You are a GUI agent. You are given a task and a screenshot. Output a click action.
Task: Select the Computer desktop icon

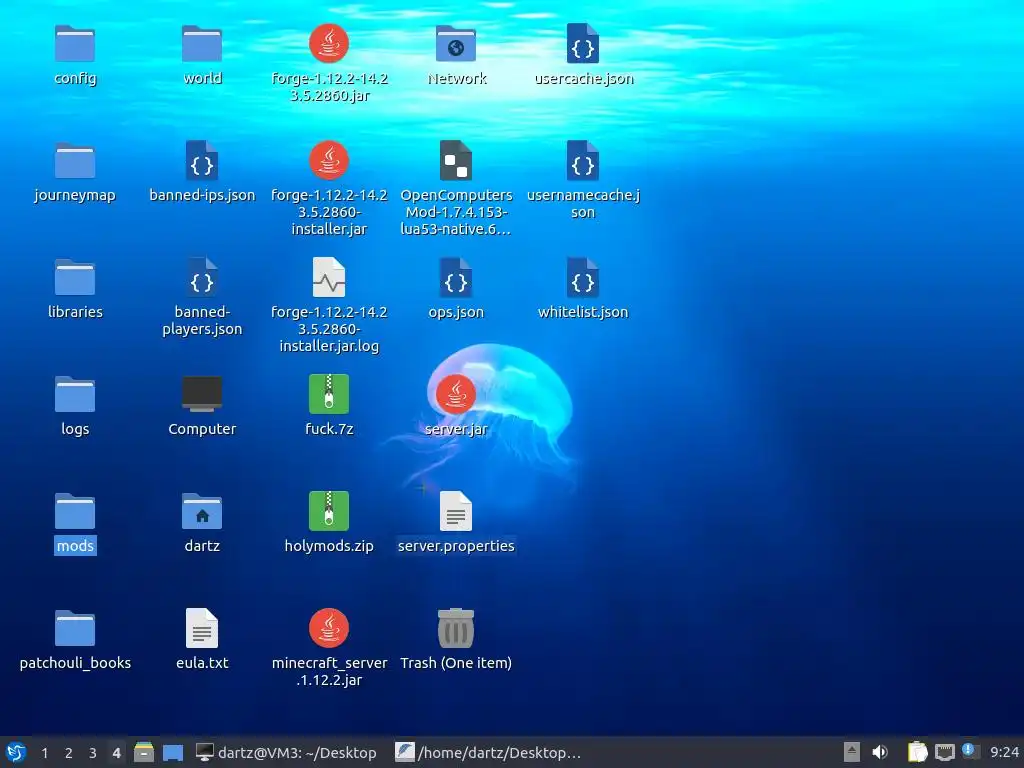(x=202, y=394)
